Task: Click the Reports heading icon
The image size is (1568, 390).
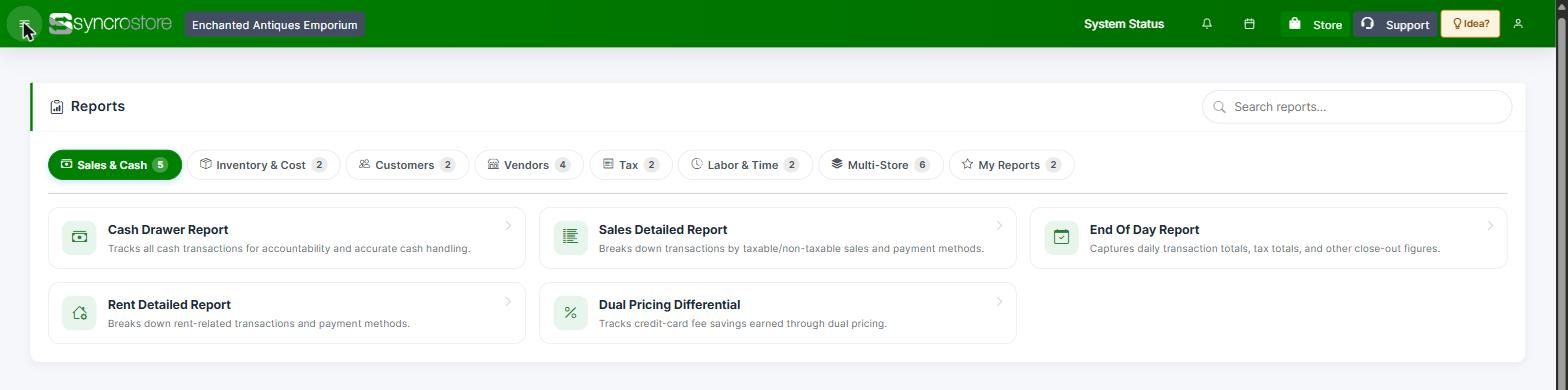Action: click(x=57, y=107)
